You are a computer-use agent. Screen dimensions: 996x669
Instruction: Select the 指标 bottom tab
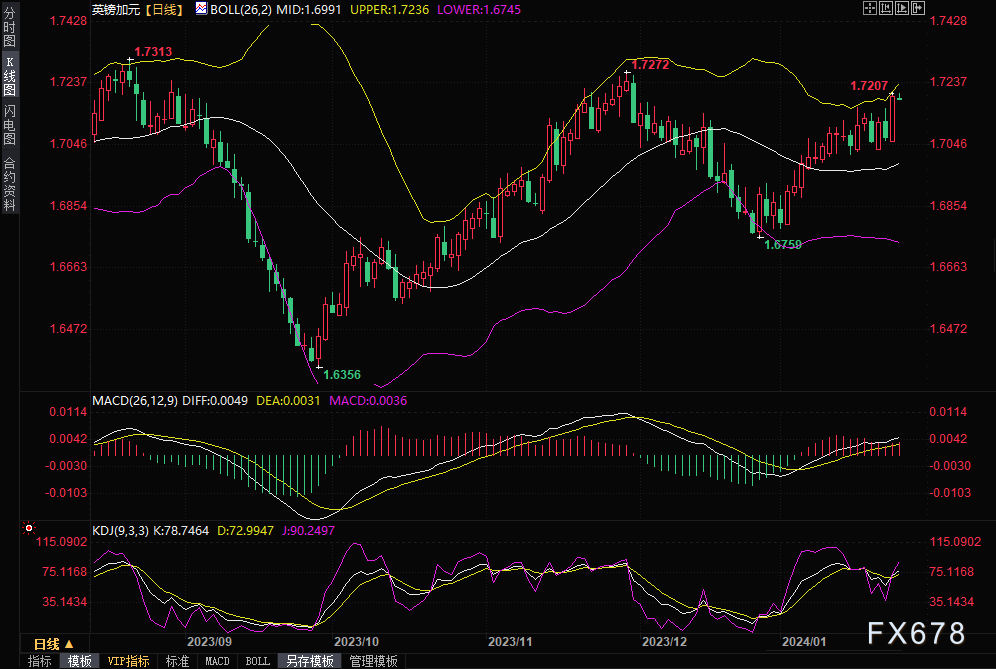(x=39, y=661)
